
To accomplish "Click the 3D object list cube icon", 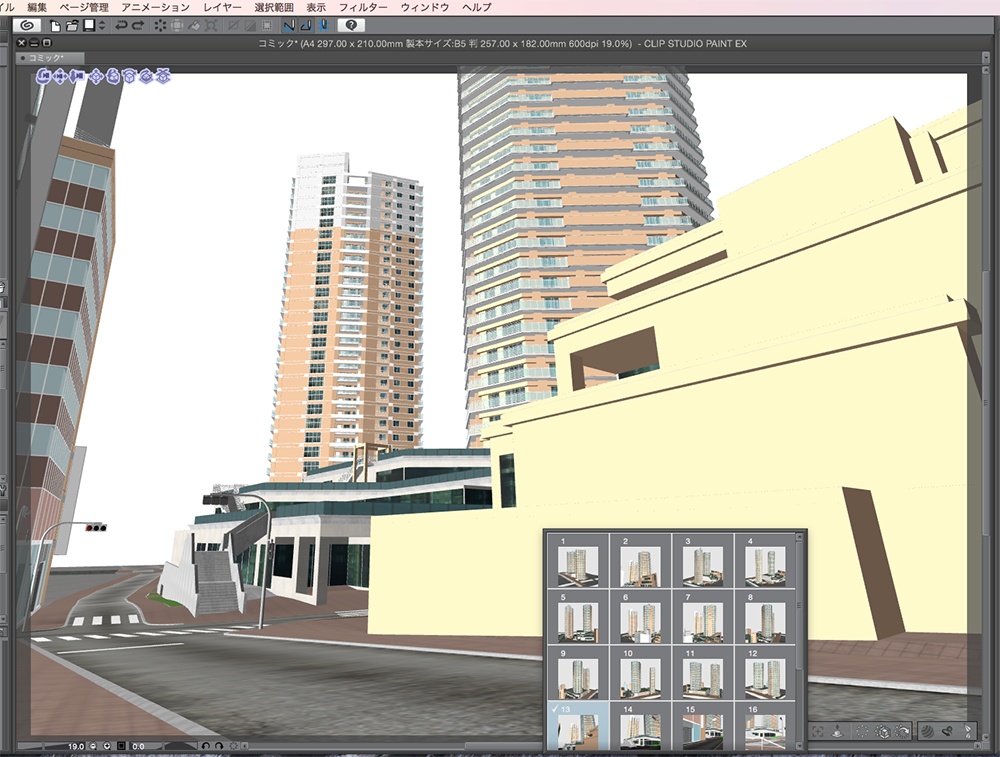I will click(x=883, y=731).
